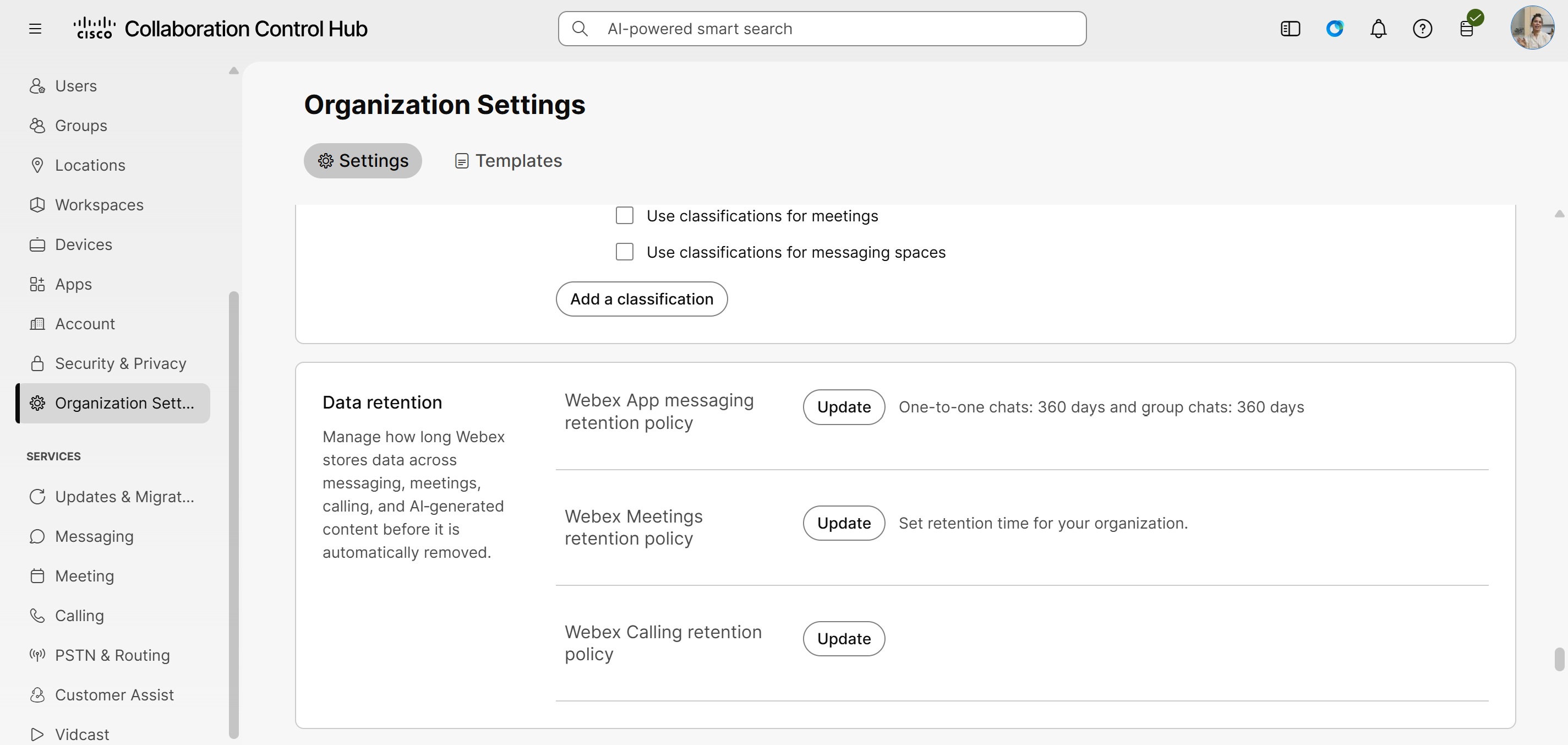Screen dimensions: 1568x745
Task: Open Updates & Migrations service
Action: (113, 497)
